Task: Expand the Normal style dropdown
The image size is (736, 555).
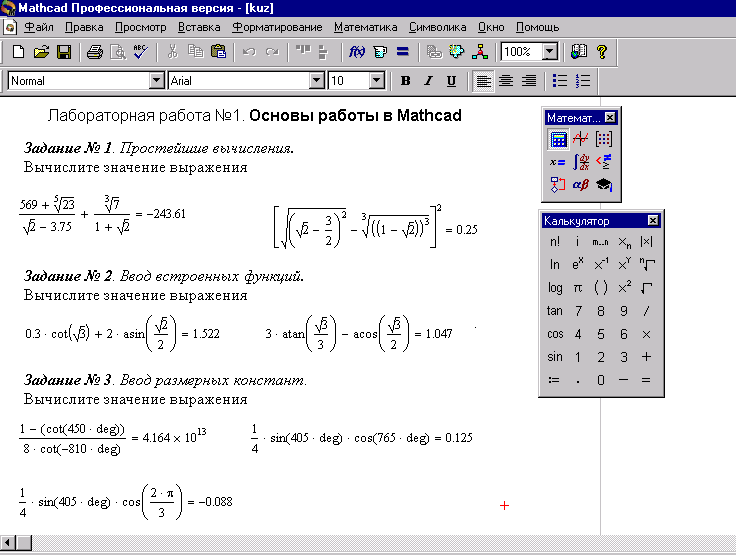Action: pyautogui.click(x=156, y=81)
